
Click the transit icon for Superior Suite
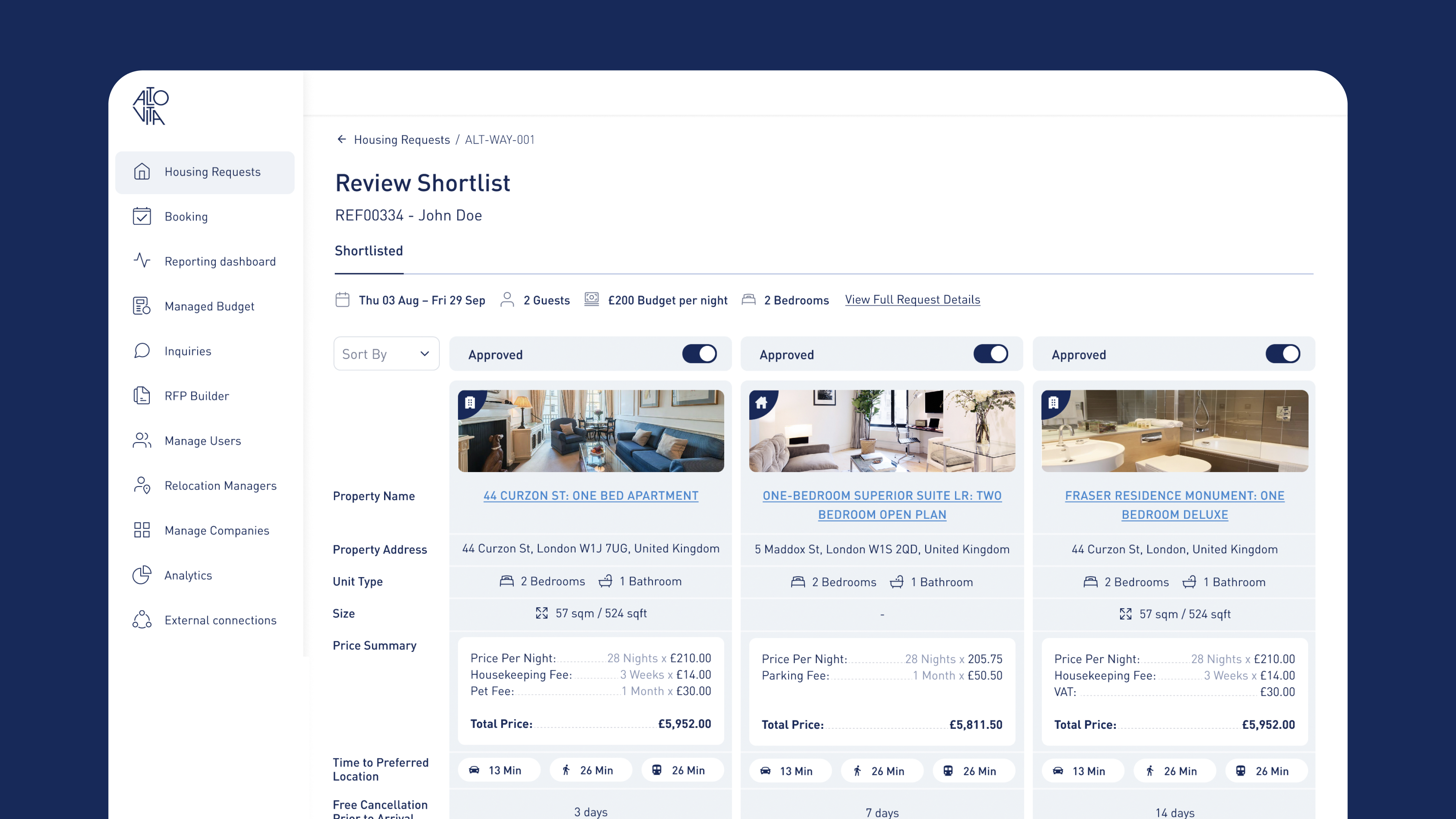(x=948, y=770)
